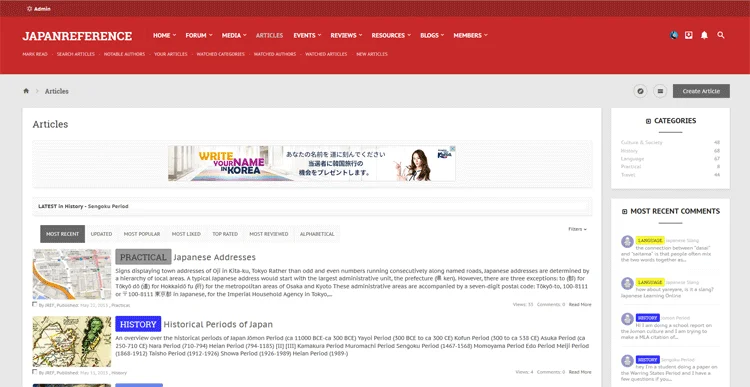750x387 pixels.
Task: Click the Admin link in top bar
Action: (42, 9)
